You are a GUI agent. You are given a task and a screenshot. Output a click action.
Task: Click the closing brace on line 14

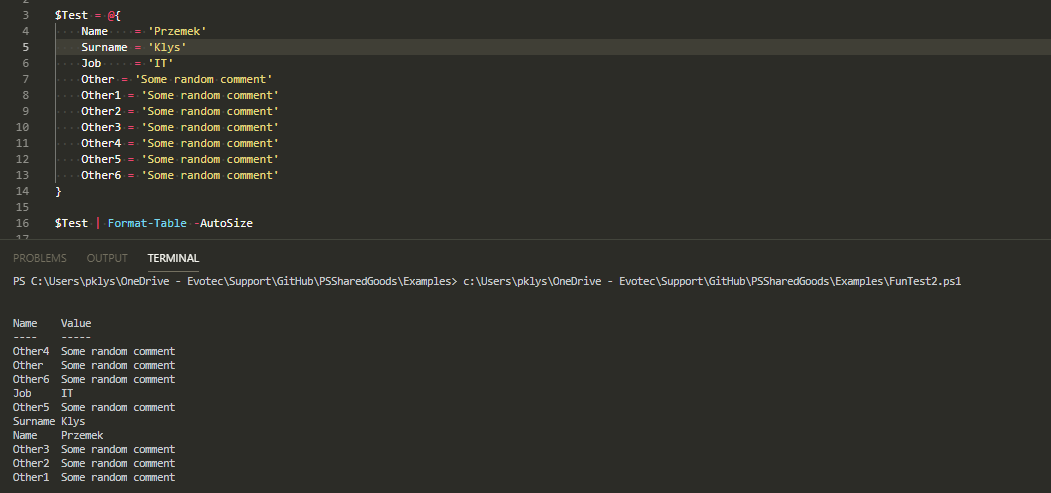coord(58,191)
